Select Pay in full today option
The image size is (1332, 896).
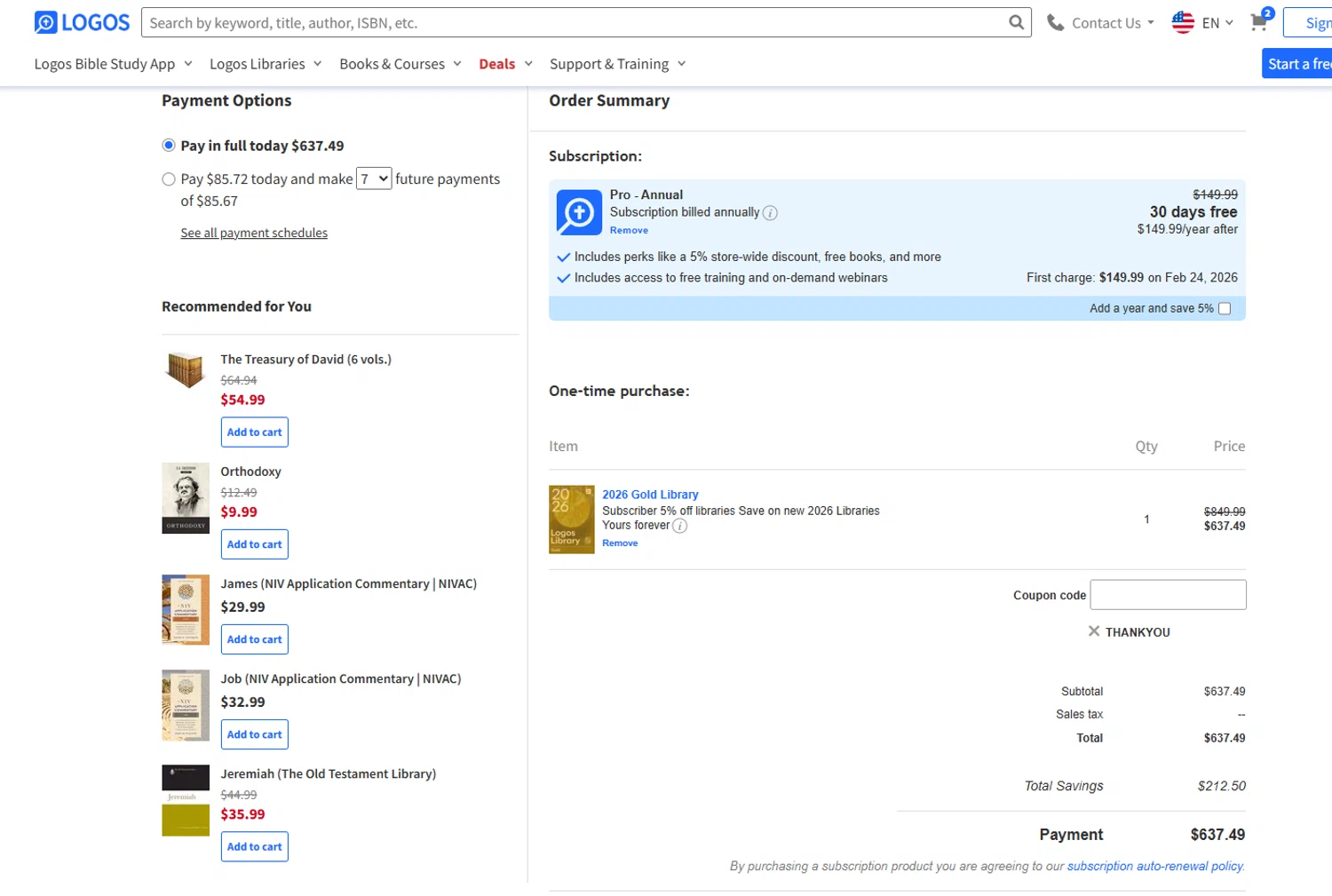tap(169, 146)
